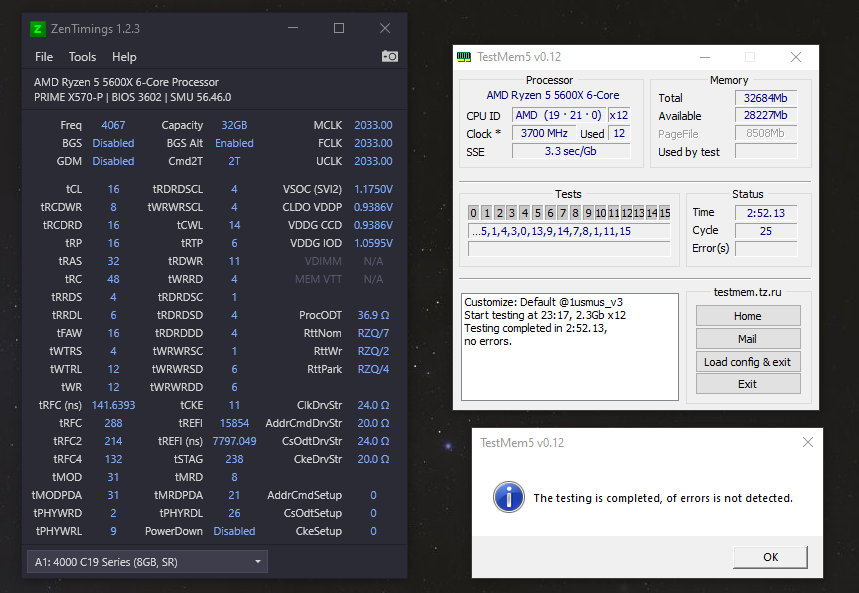Image resolution: width=859 pixels, height=593 pixels.
Task: Click the Used cores field showing 12
Action: click(619, 133)
